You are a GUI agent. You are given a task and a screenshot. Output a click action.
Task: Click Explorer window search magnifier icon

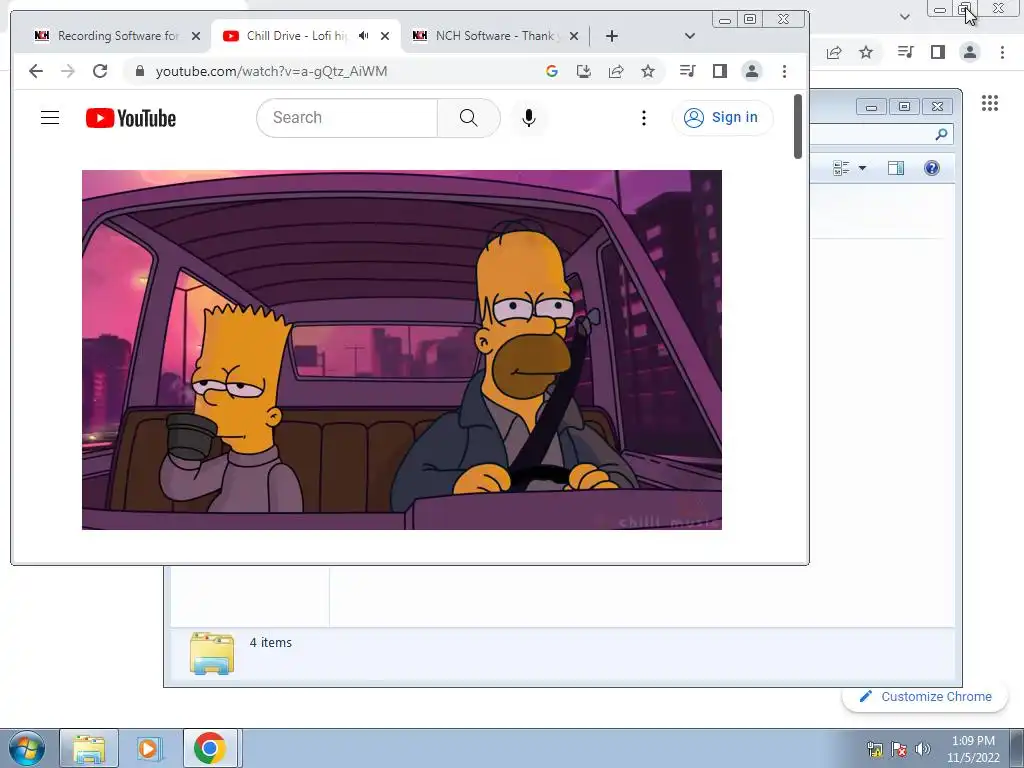click(941, 135)
